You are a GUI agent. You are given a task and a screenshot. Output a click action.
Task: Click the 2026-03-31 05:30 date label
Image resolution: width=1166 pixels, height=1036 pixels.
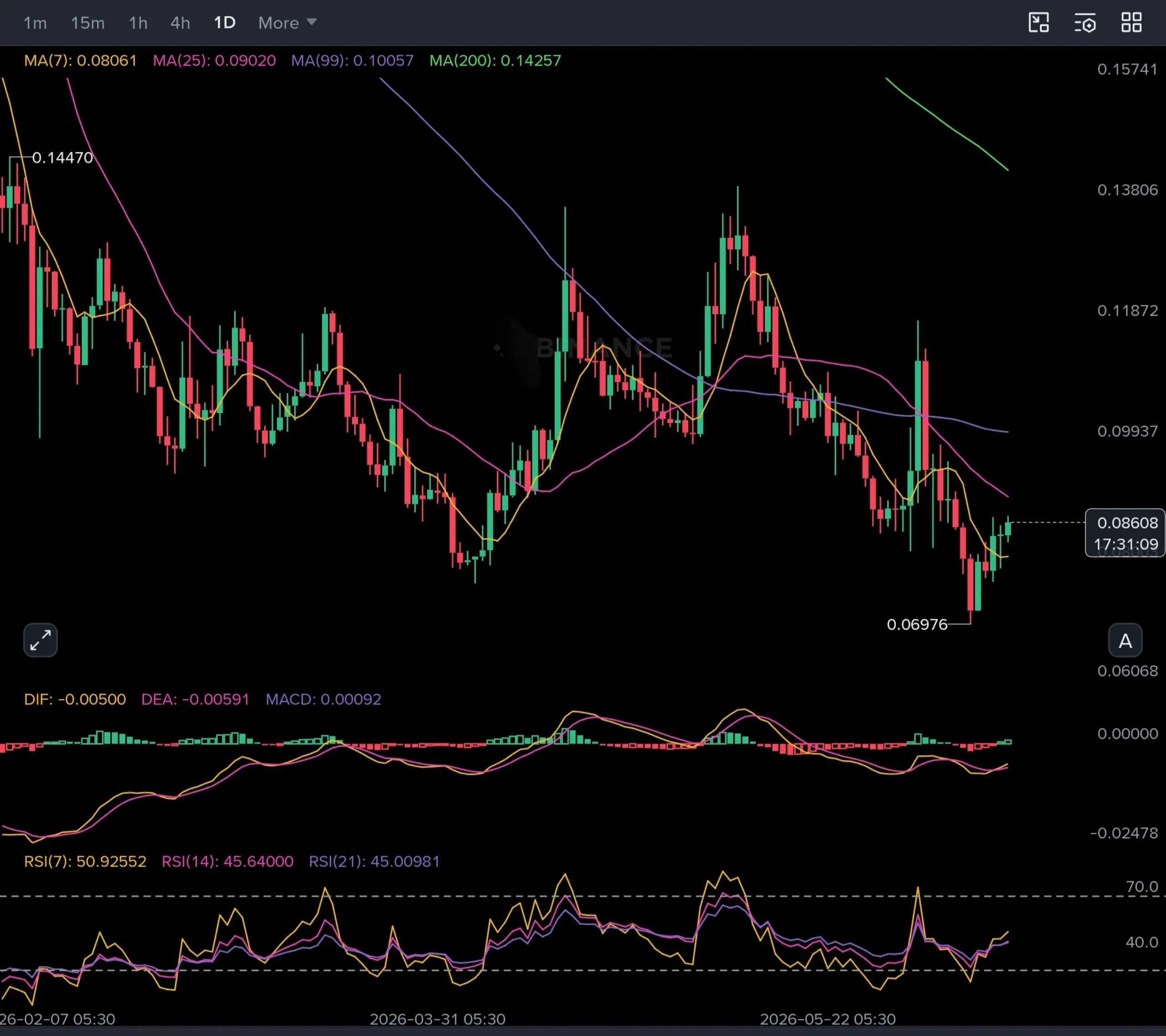point(438,1020)
